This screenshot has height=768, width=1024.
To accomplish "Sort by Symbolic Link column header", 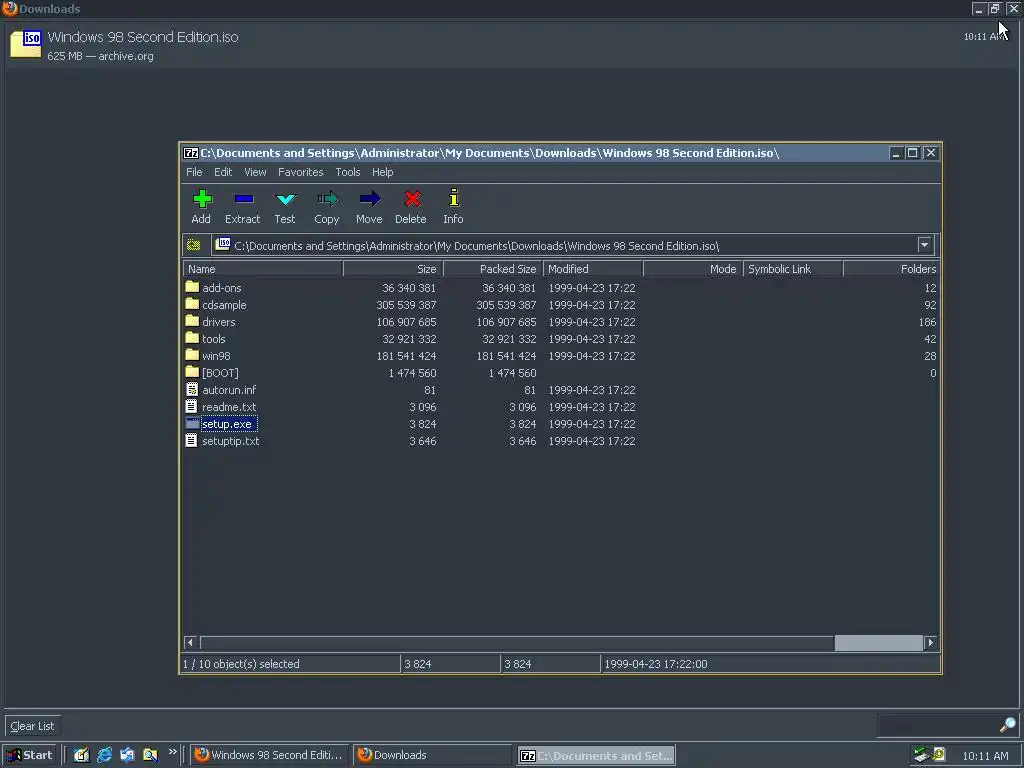I will pyautogui.click(x=793, y=269).
